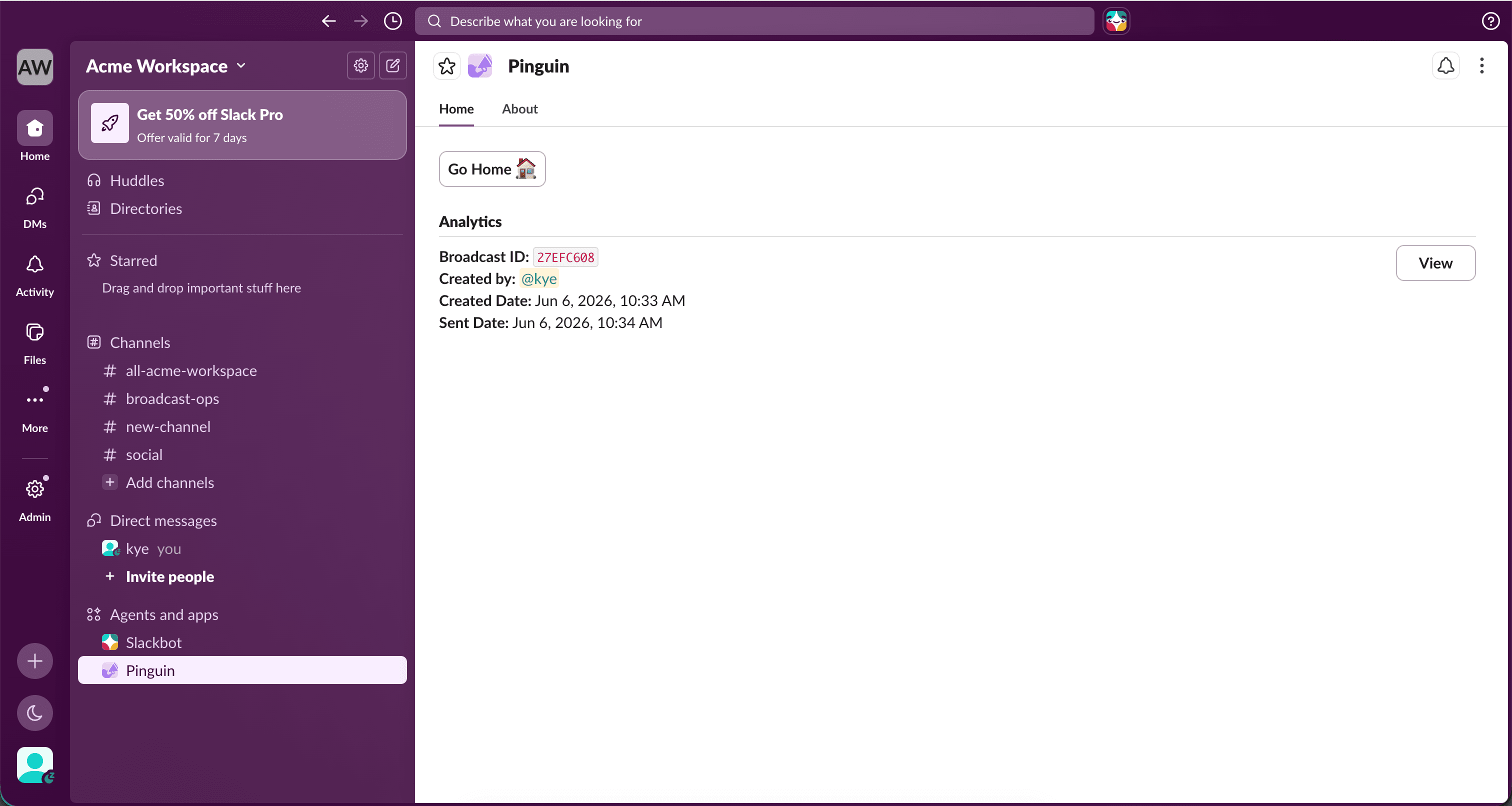
Task: Select Pinguin in Agents and apps
Action: coord(242,670)
